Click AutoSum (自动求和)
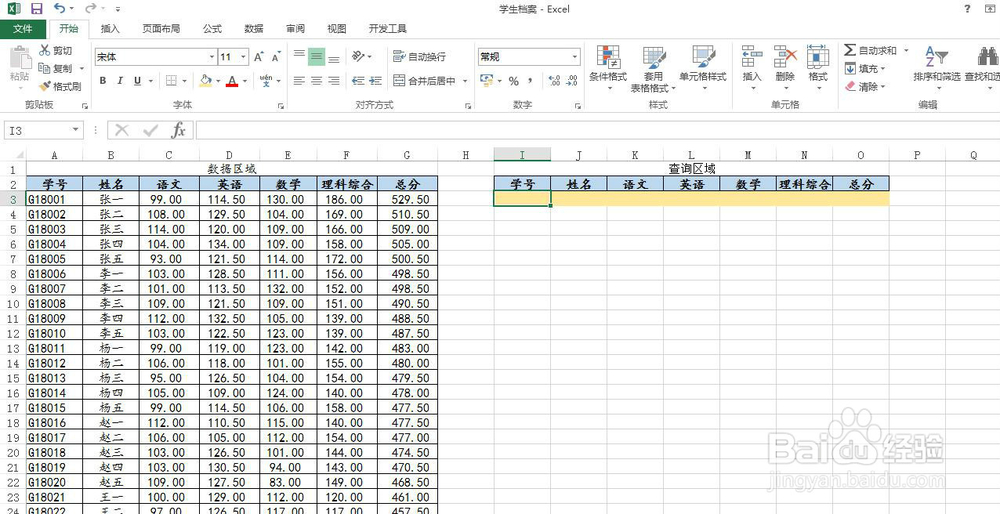The width and height of the screenshot is (1000, 514). coord(871,50)
